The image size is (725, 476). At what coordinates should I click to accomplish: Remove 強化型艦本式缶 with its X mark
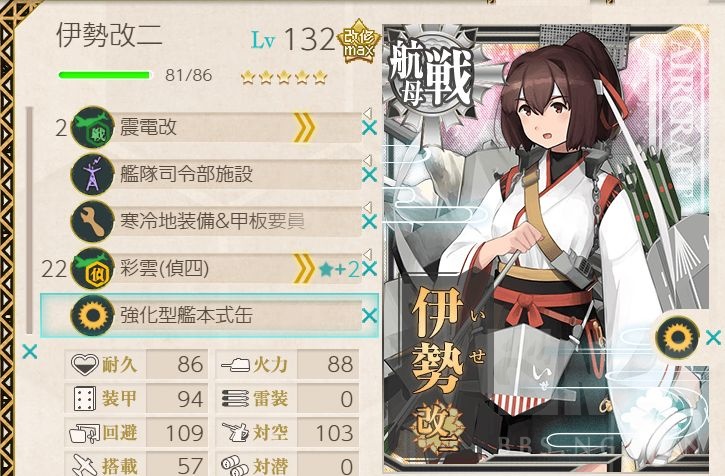click(369, 316)
